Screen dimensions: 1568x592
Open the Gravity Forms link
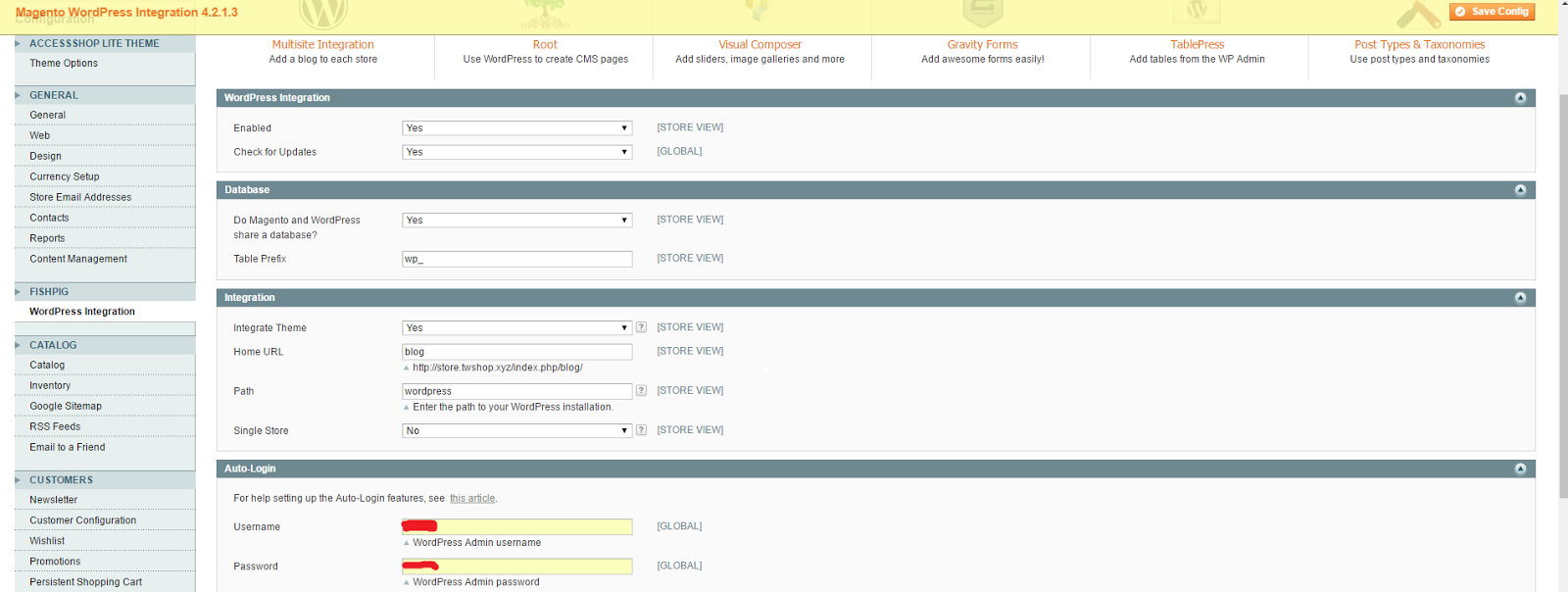982,44
